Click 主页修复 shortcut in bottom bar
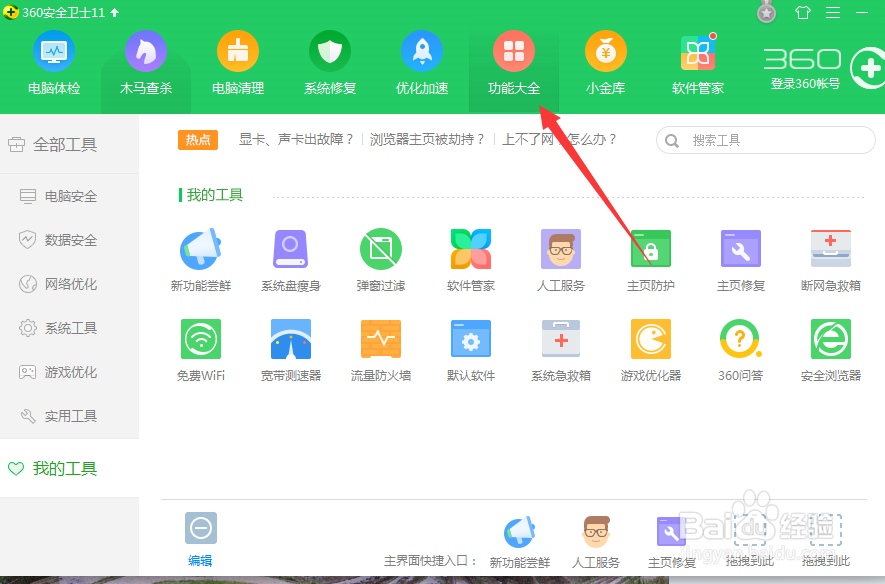 point(672,542)
